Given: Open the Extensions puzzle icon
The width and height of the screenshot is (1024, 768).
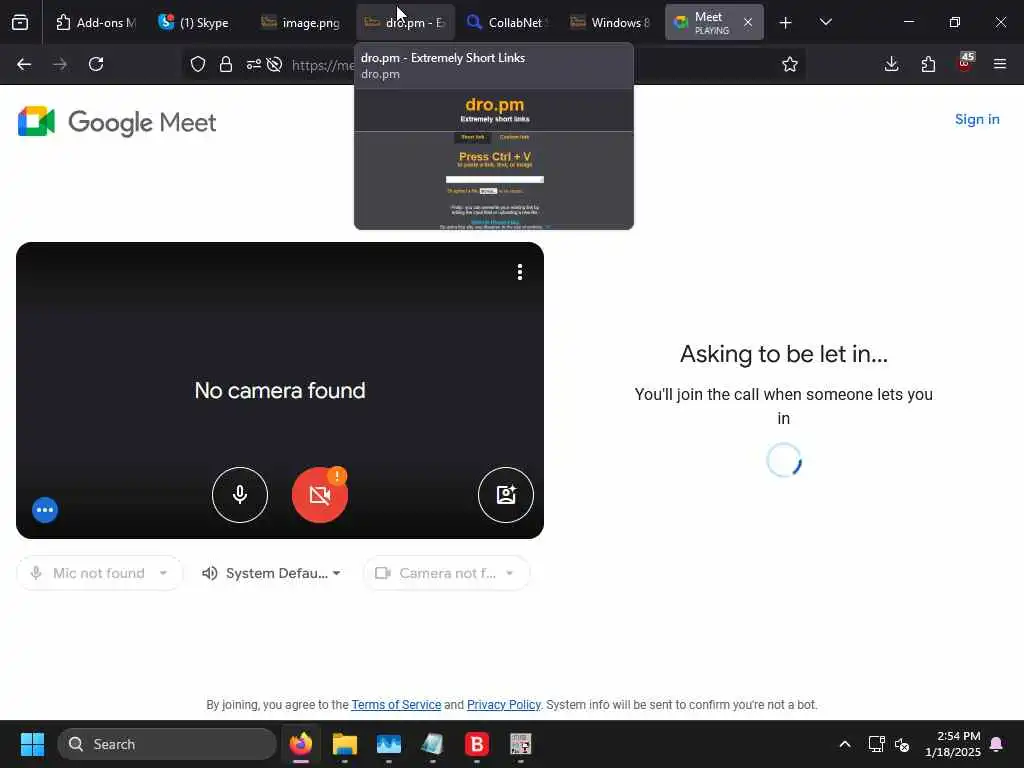Looking at the screenshot, I should [x=928, y=64].
